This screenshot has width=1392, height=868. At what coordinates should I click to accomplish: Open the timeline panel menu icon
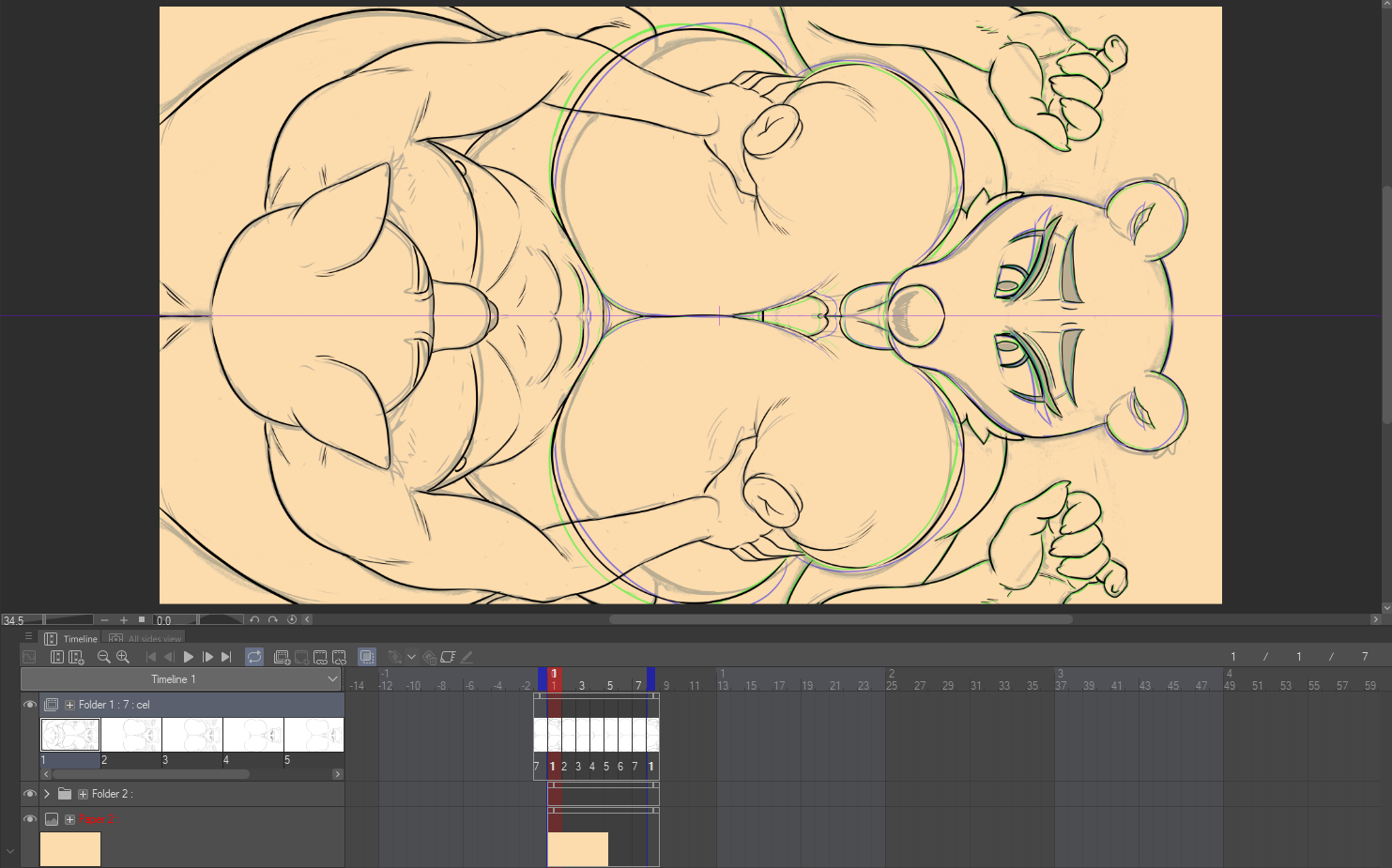(x=28, y=637)
